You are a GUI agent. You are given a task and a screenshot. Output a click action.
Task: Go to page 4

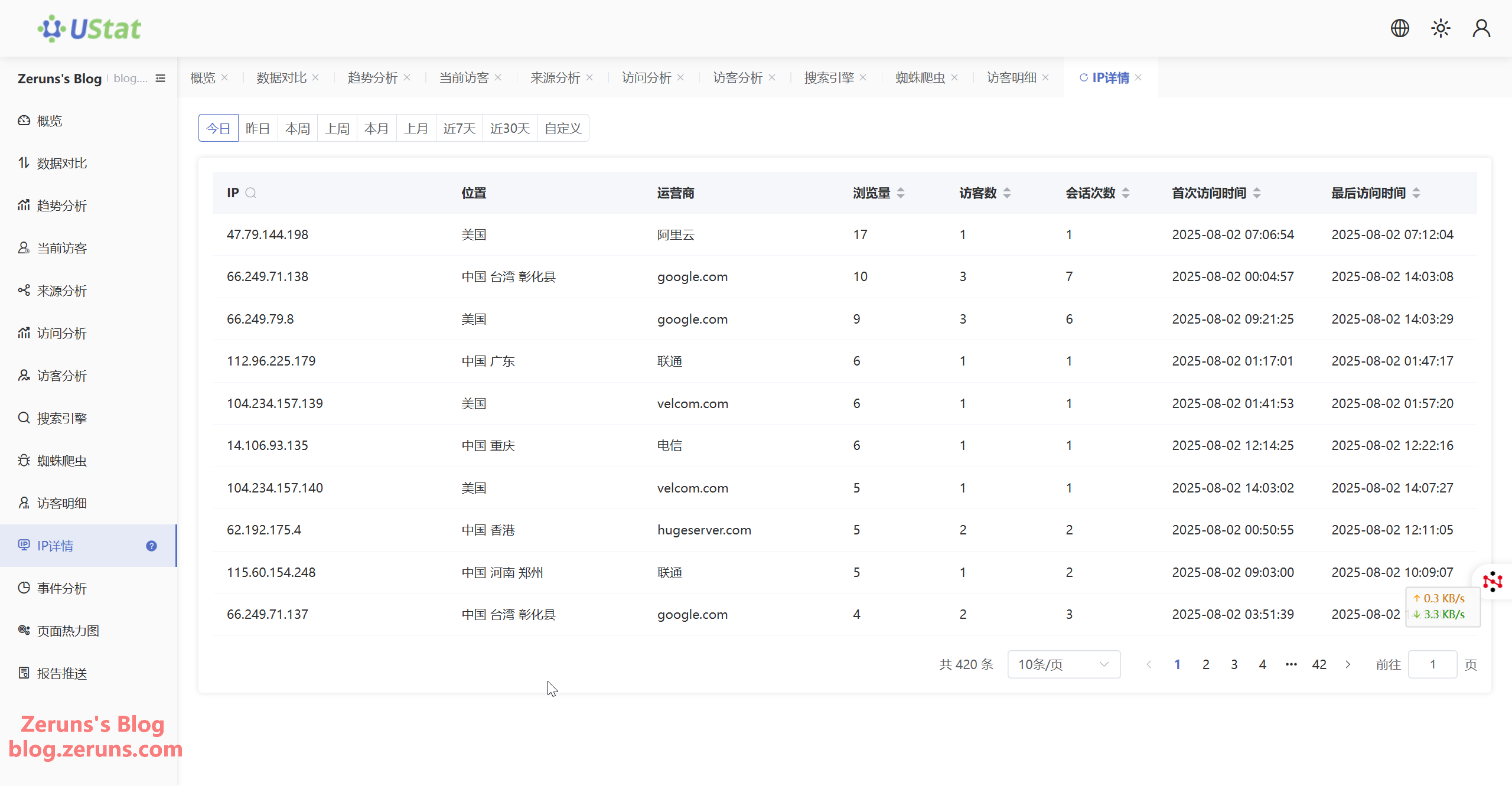[x=1262, y=665]
